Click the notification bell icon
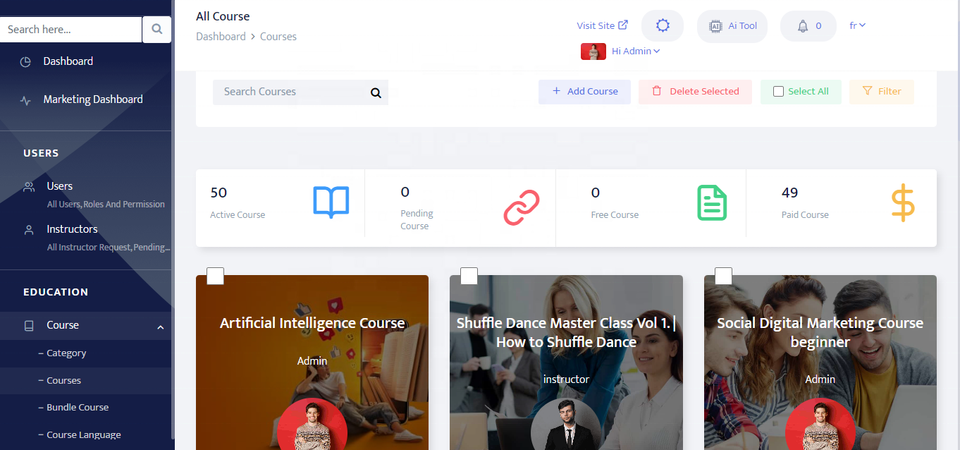960x450 pixels. (x=803, y=26)
